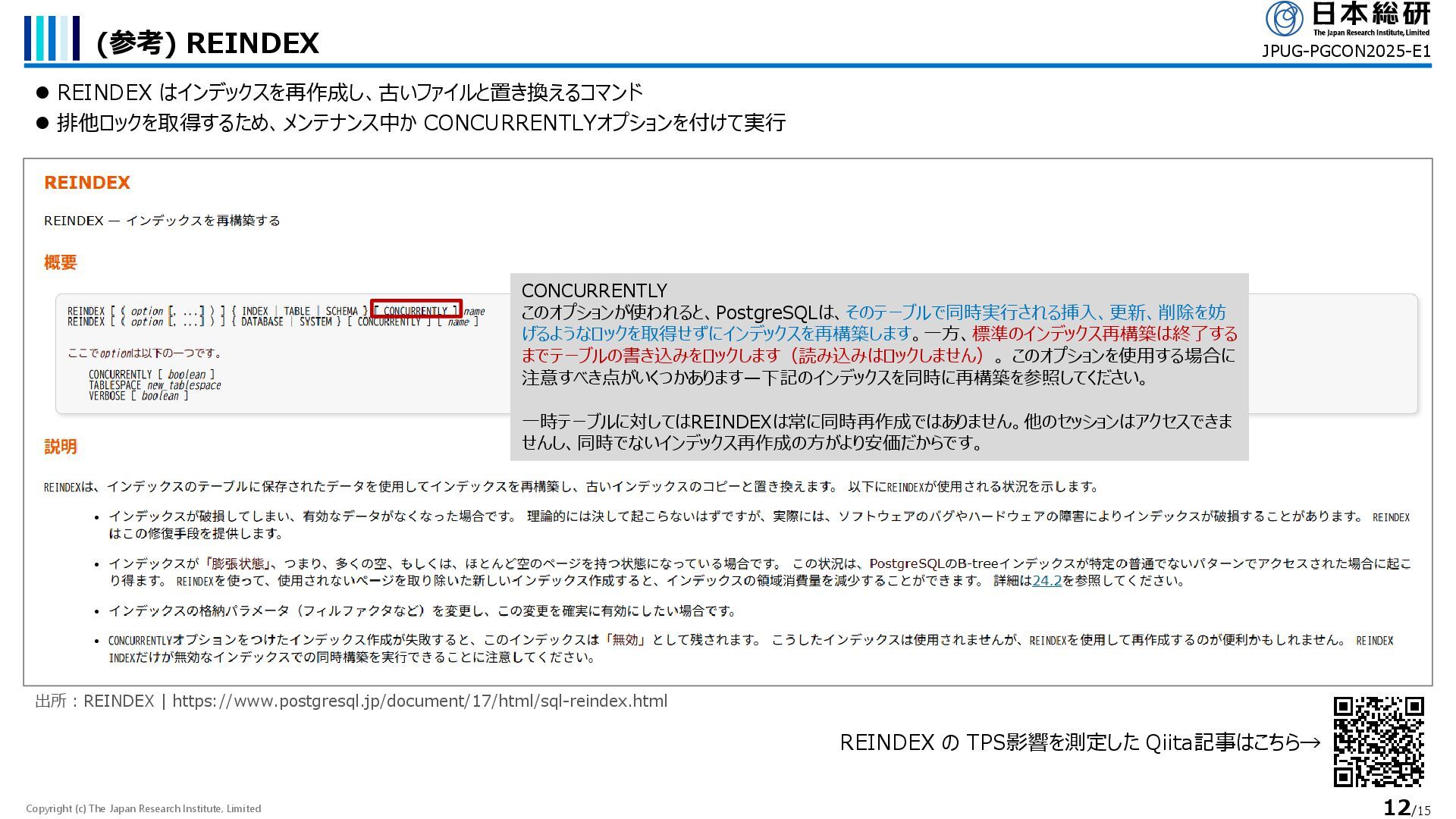Click the QR code for Qiita article
This screenshot has width=1456, height=819.
(x=1378, y=742)
